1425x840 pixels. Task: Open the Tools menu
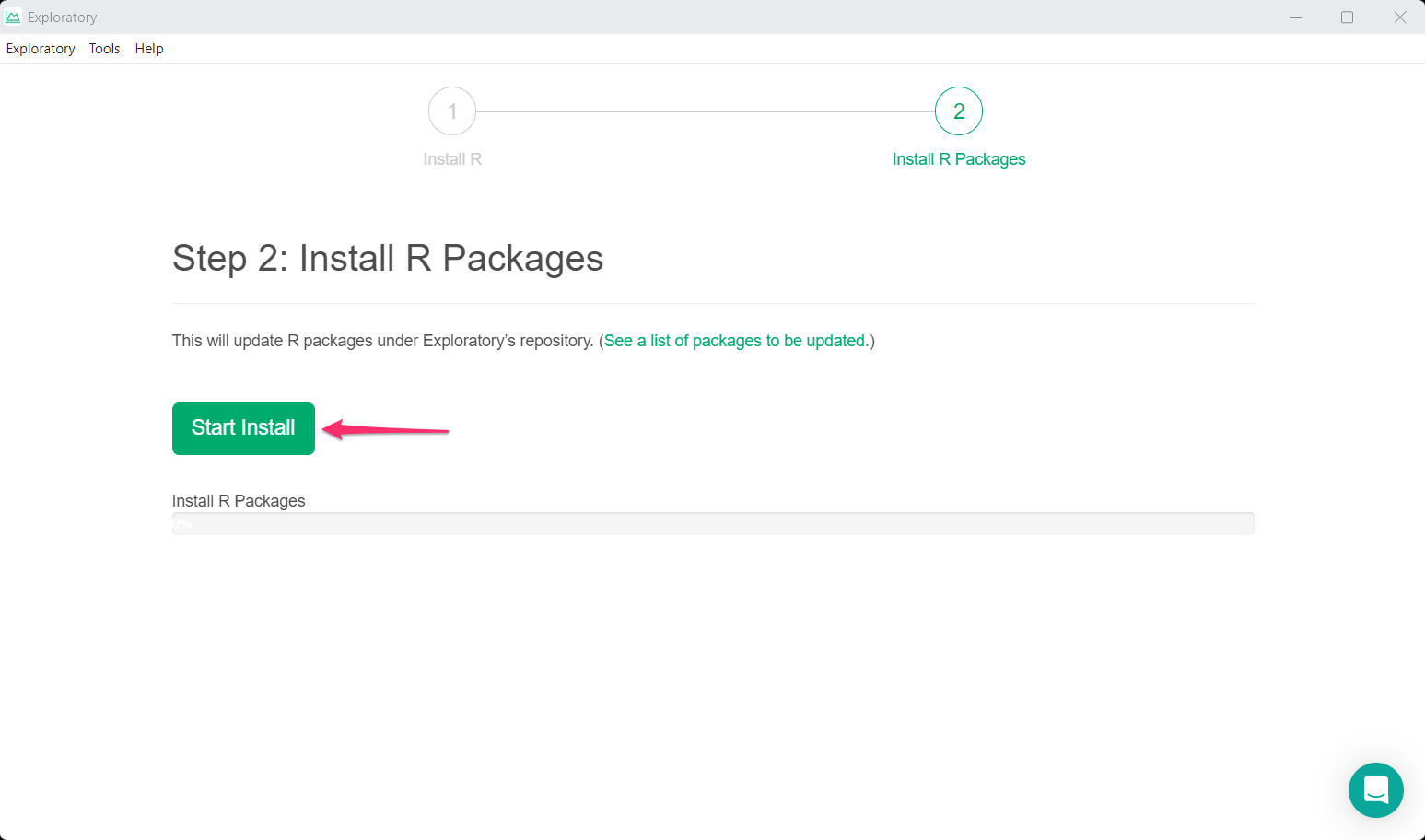tap(104, 49)
